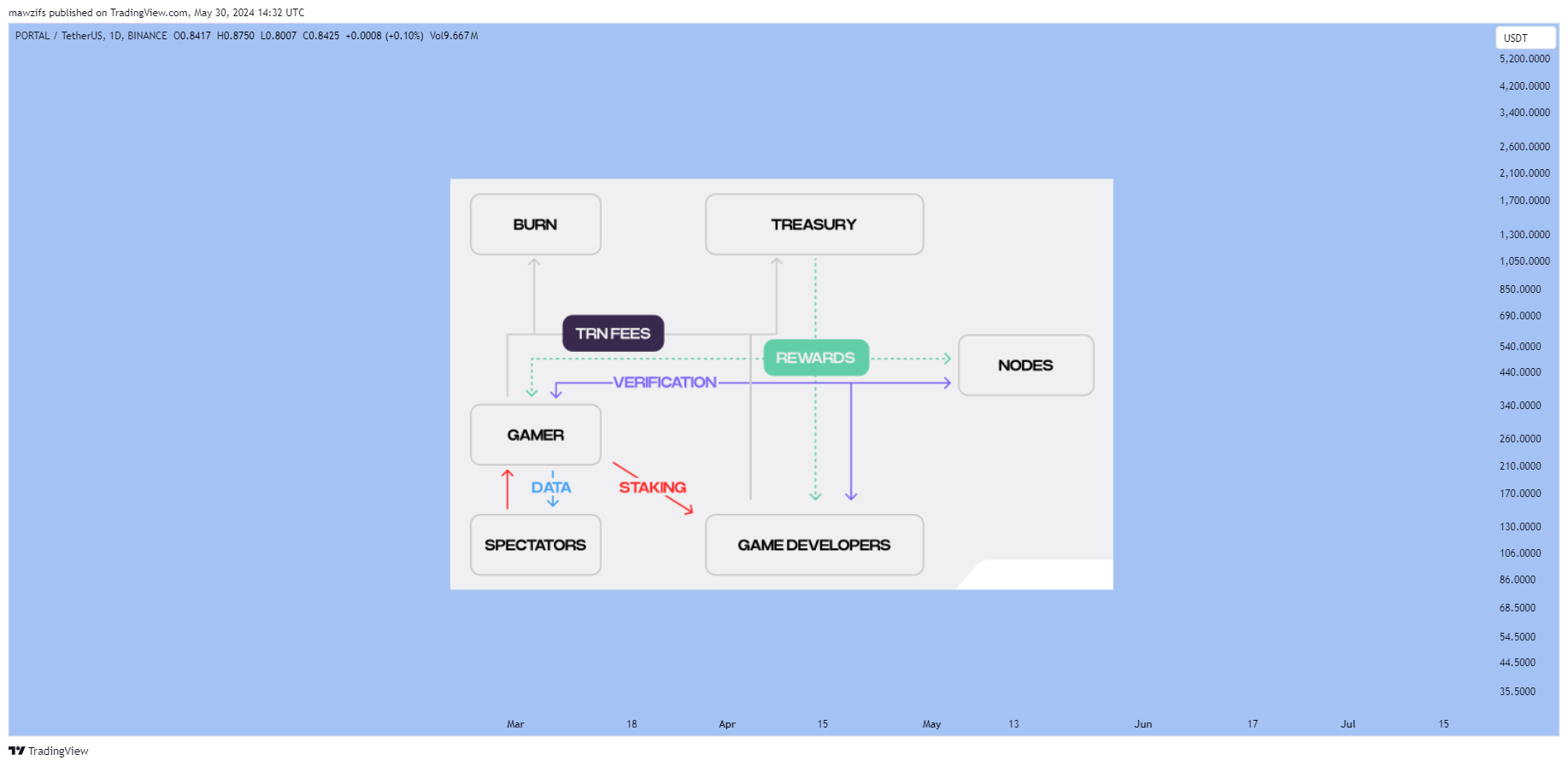Click the green REWARDS label
Viewport: 1568px width, 766px height.
pos(816,358)
